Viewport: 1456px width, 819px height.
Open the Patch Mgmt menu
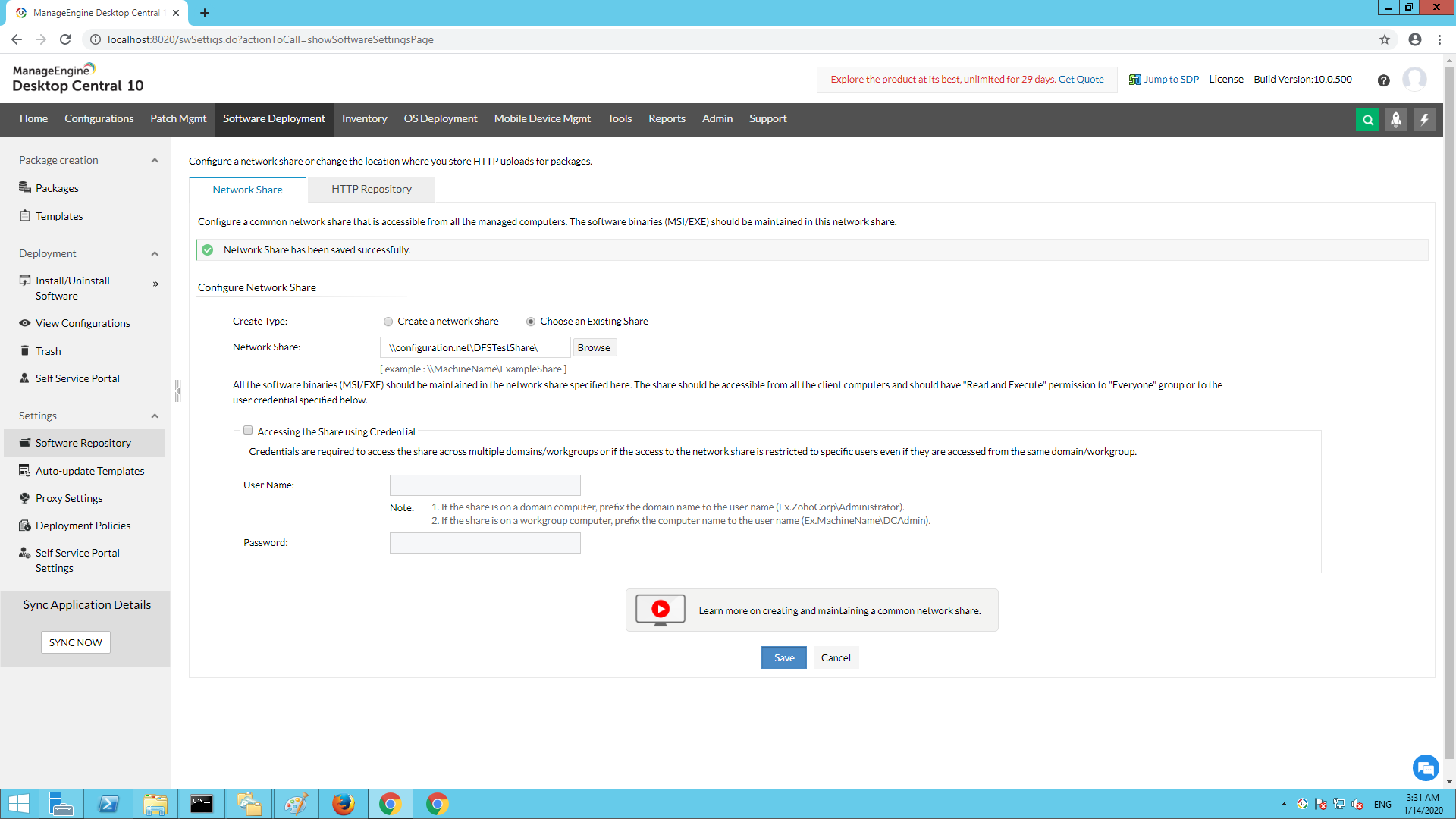[x=178, y=119]
